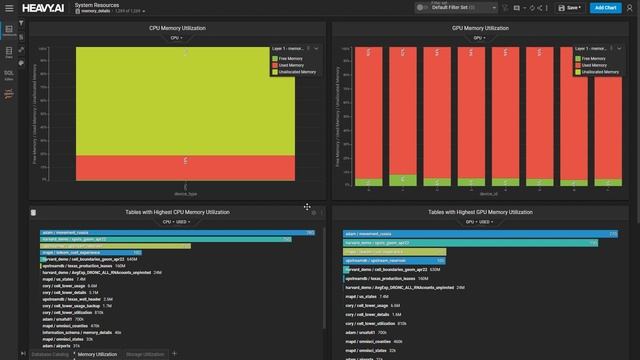
Task: Click Free Memory swatch in GPU chart legend
Action: 578,59
